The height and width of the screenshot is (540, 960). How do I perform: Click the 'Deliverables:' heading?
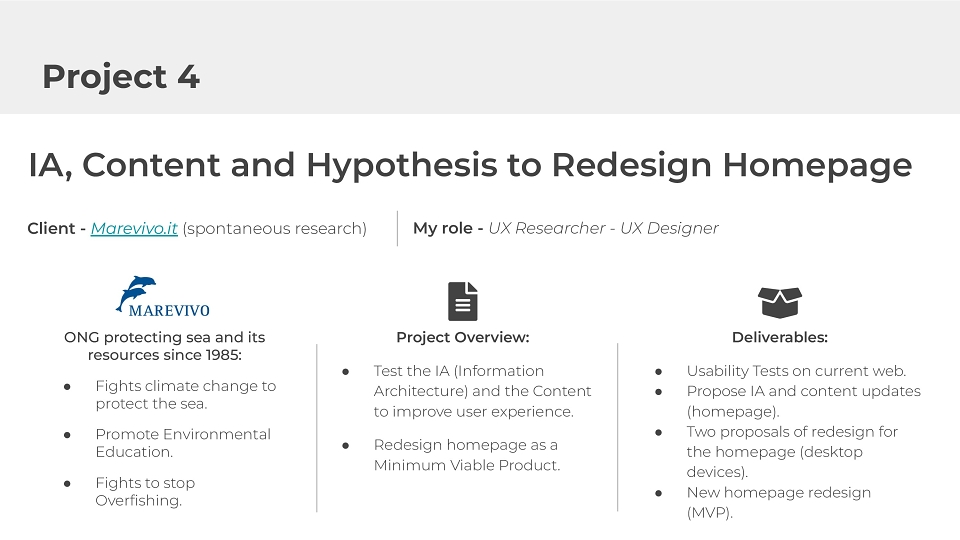(779, 337)
